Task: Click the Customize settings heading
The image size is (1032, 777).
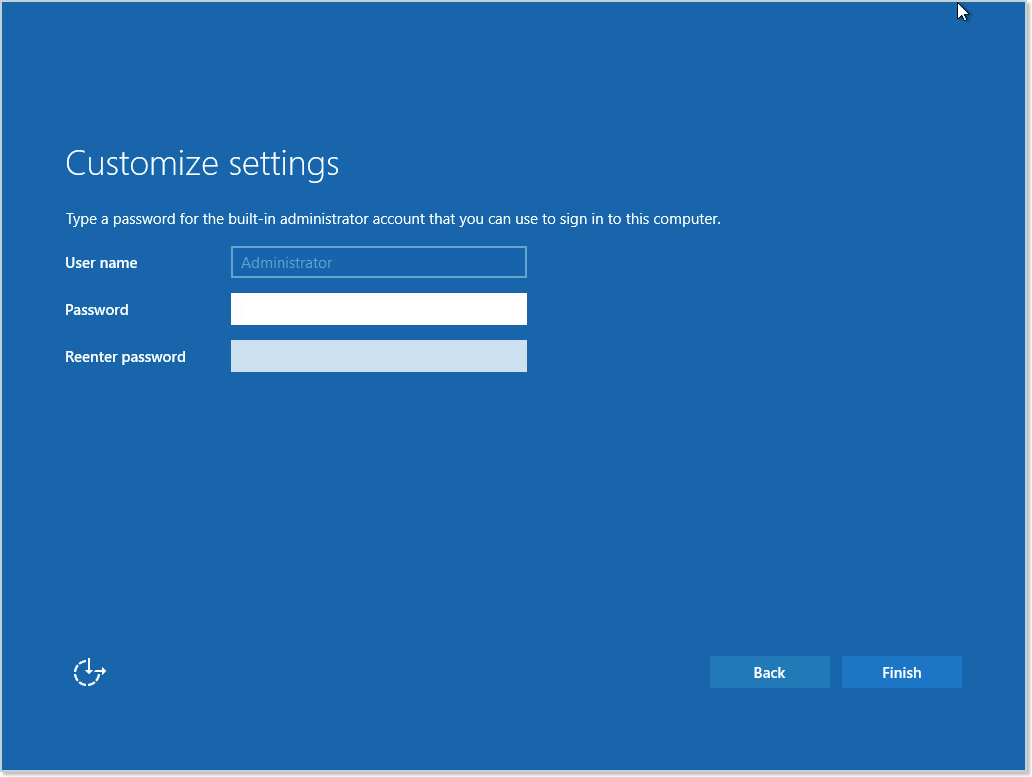Action: click(x=201, y=163)
